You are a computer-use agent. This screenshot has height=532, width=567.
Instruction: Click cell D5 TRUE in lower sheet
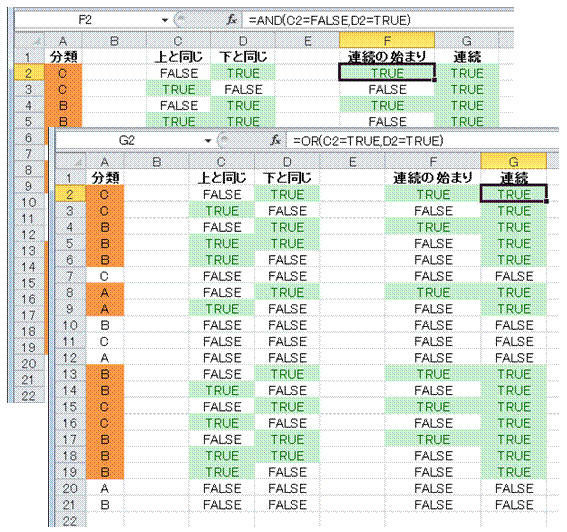[x=287, y=243]
